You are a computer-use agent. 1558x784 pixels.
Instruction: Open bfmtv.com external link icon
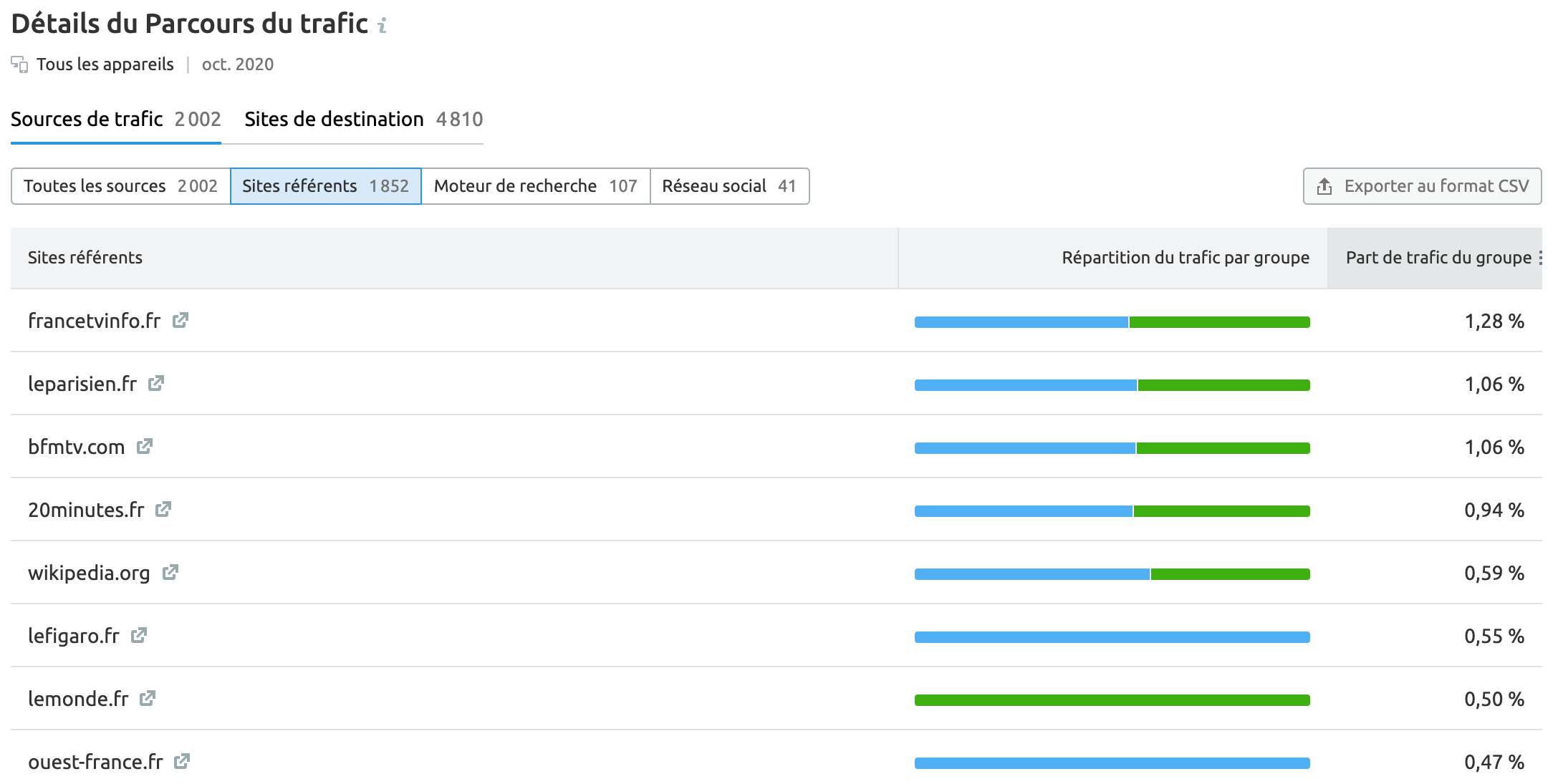click(x=145, y=447)
